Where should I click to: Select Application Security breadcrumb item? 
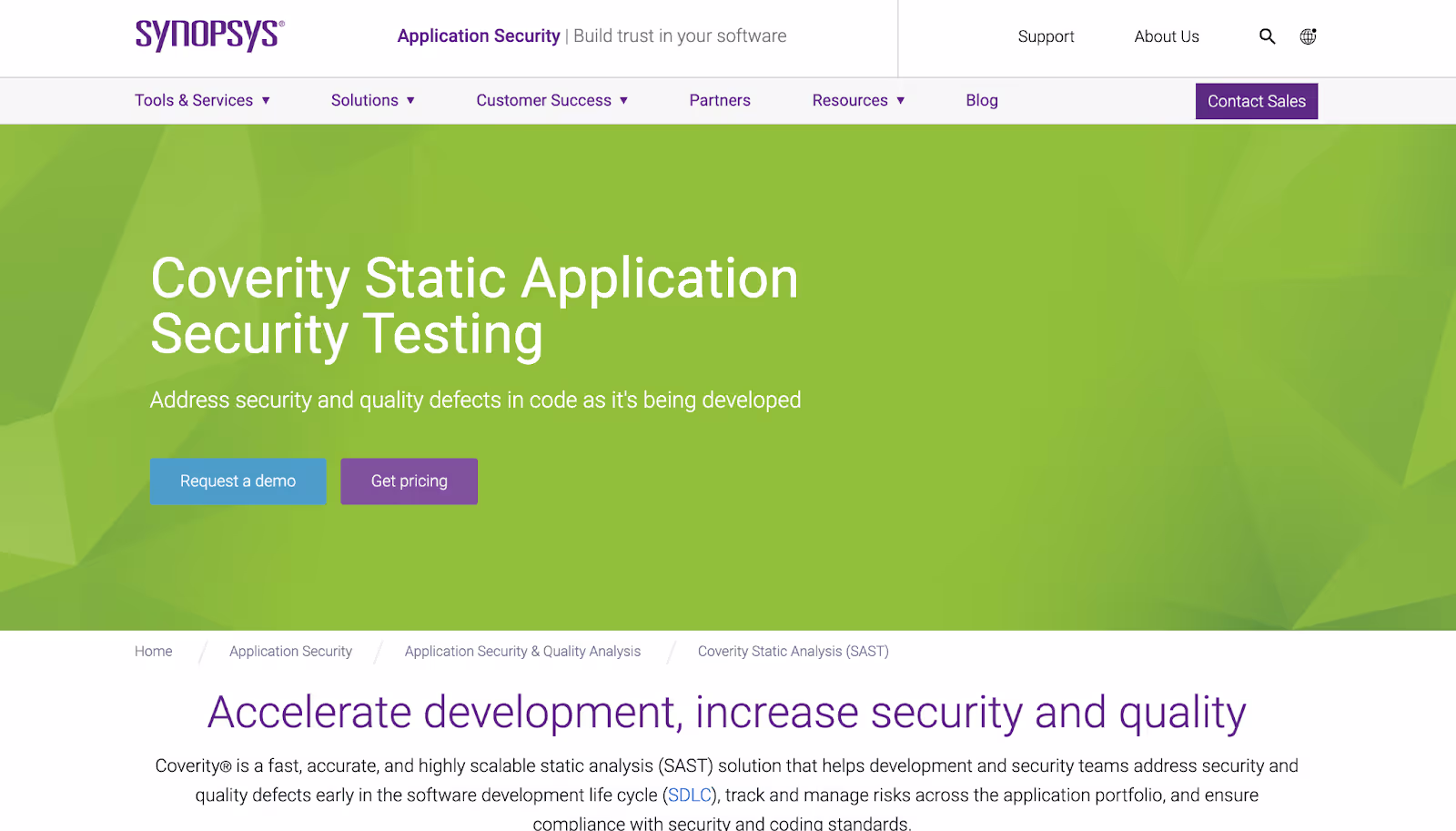290,652
